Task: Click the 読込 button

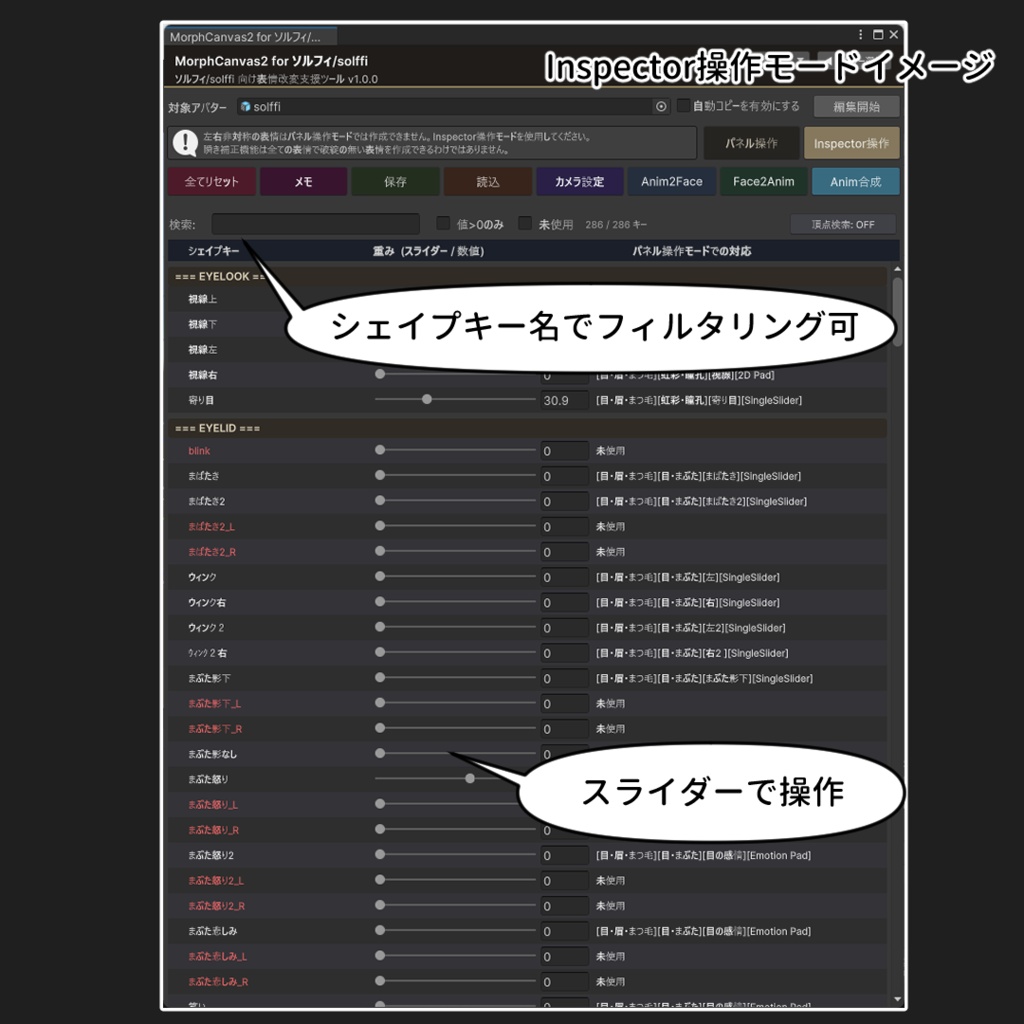Action: pyautogui.click(x=487, y=182)
